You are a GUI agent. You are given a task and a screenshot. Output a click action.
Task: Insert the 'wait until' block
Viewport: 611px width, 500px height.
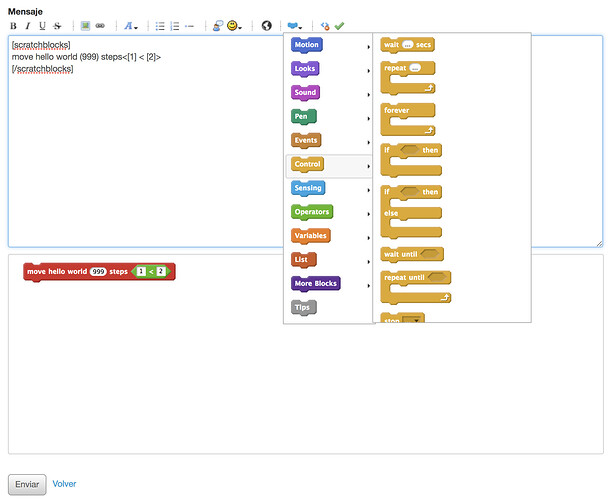pyautogui.click(x=412, y=254)
